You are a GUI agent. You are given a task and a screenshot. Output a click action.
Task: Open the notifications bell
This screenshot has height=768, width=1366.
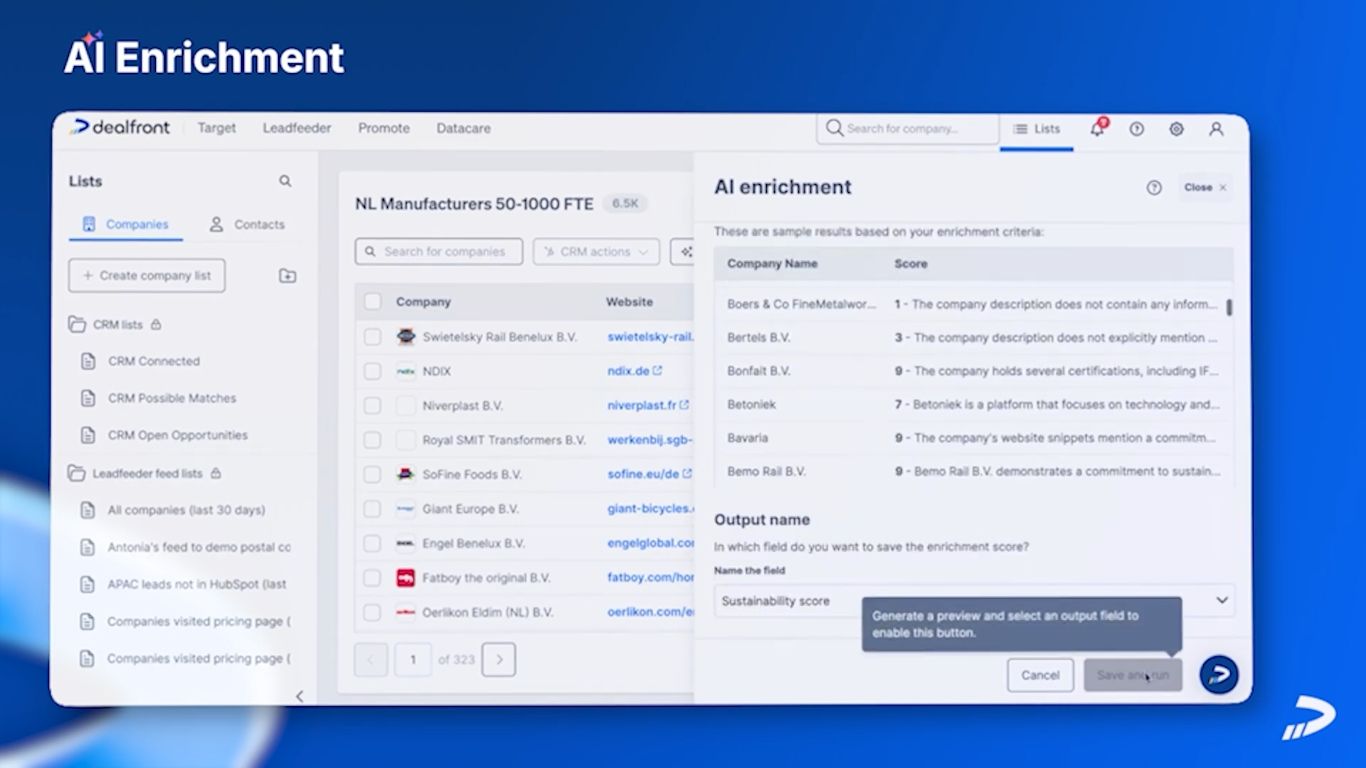pyautogui.click(x=1097, y=128)
